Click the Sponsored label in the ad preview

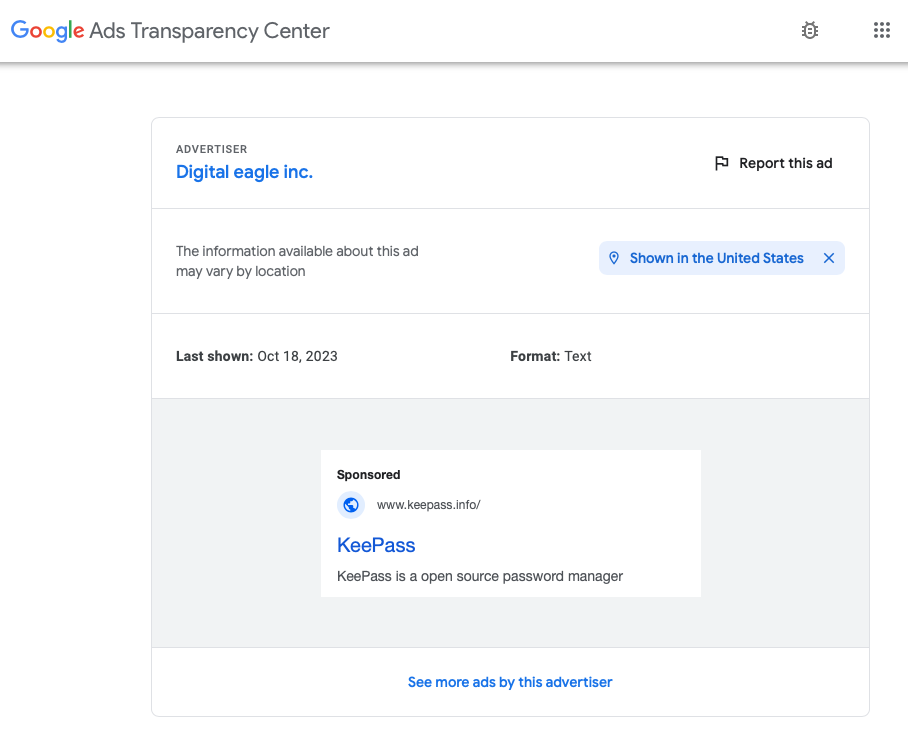[x=368, y=475]
